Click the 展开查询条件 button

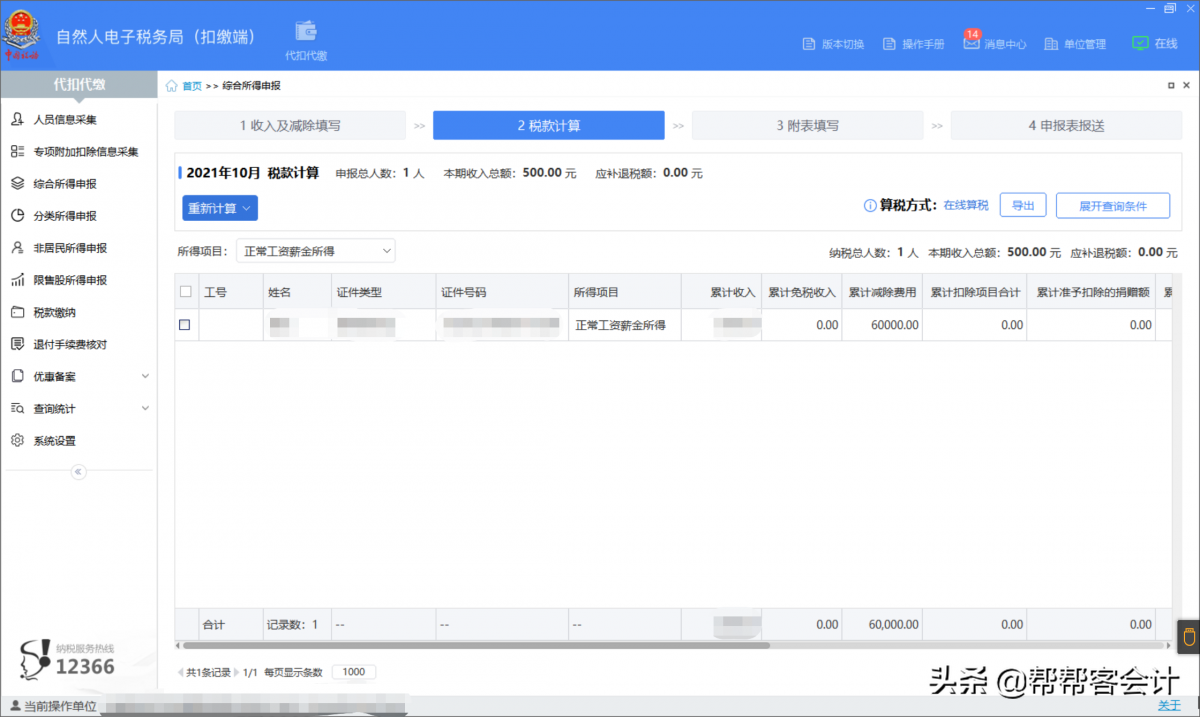click(1112, 205)
